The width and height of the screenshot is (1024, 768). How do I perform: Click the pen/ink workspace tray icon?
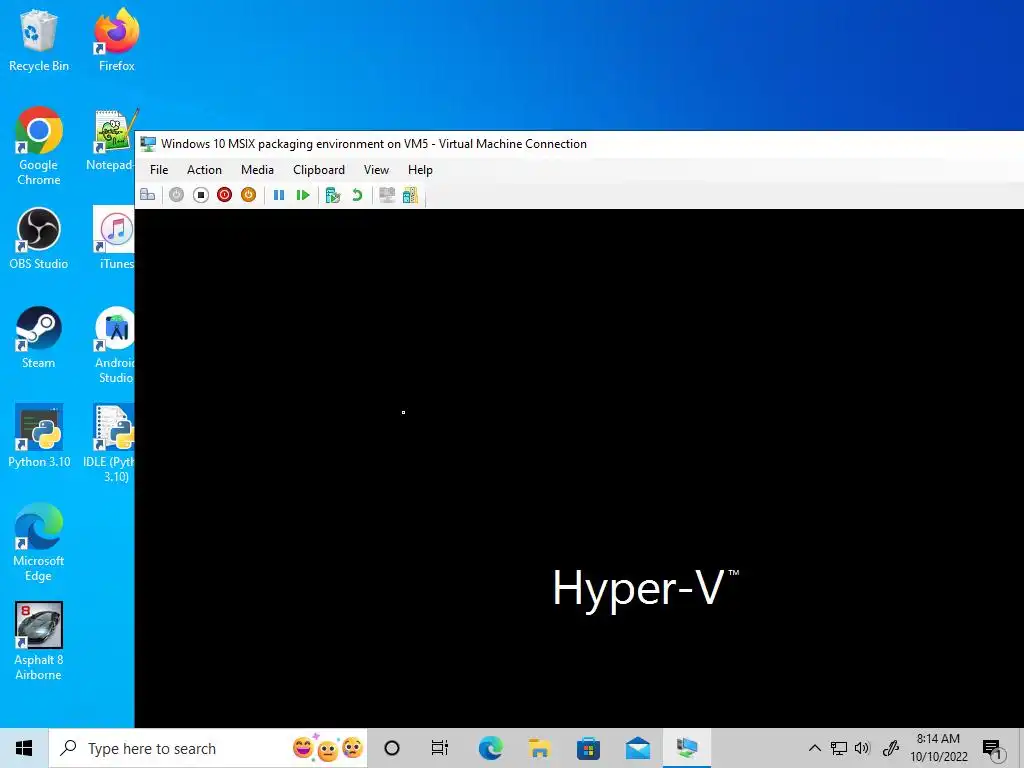(891, 748)
